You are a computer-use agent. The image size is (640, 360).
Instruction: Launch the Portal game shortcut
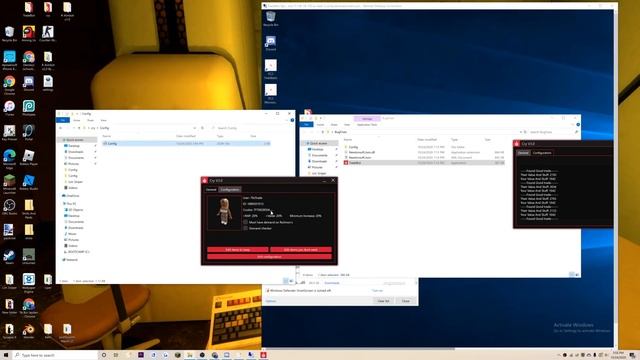tap(29, 133)
